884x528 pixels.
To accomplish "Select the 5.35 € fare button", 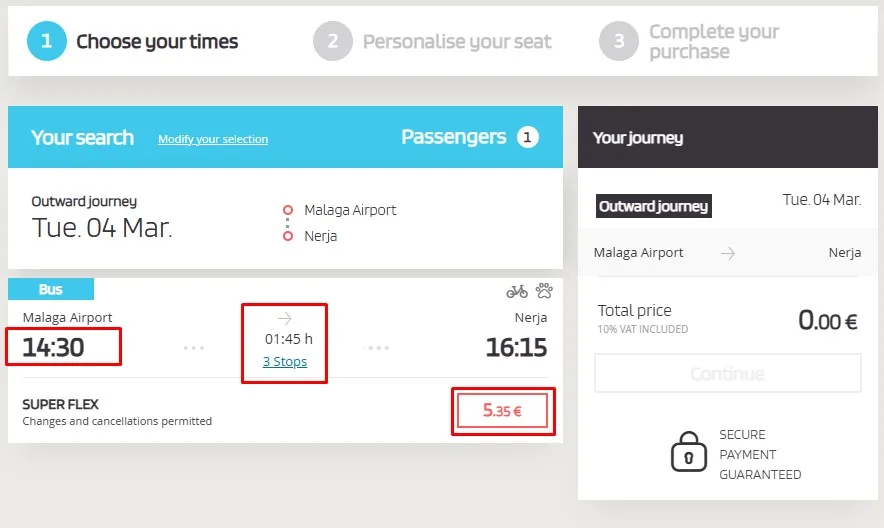I will 502,411.
